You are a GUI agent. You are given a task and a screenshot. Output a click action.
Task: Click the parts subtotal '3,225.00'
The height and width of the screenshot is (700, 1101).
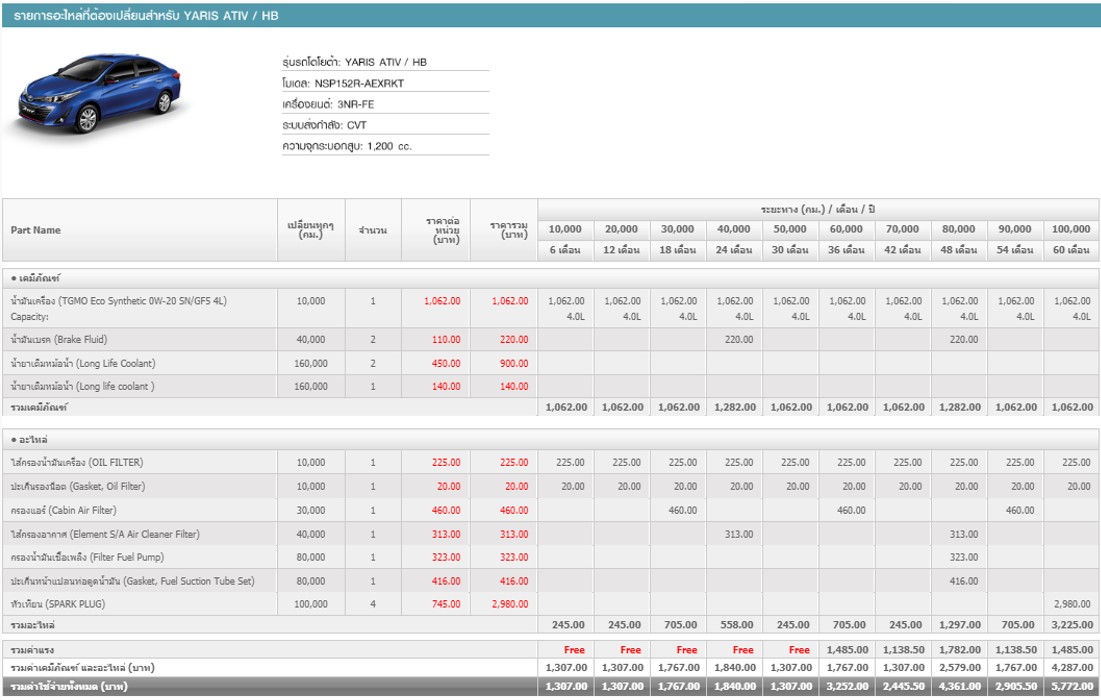click(1072, 625)
